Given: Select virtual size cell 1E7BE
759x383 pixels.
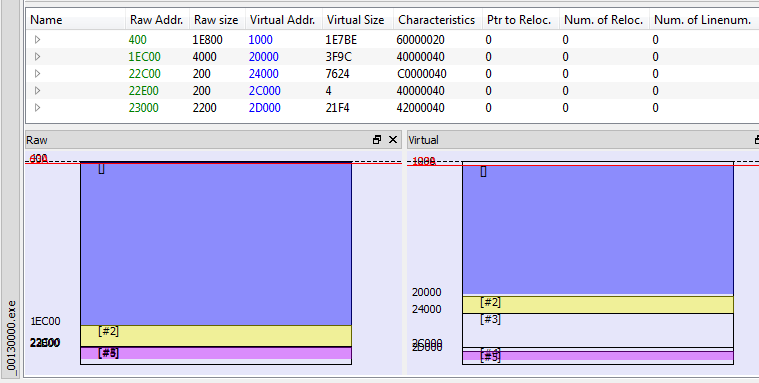Looking at the screenshot, I should (x=341, y=40).
